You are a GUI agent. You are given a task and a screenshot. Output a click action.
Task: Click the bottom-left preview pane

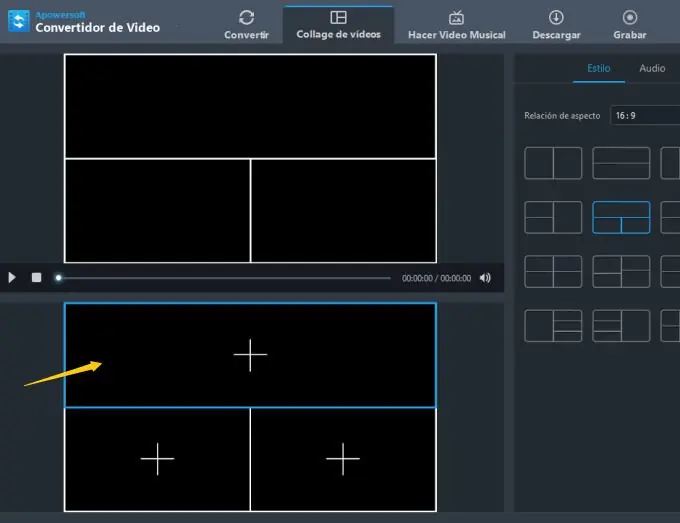point(157,211)
